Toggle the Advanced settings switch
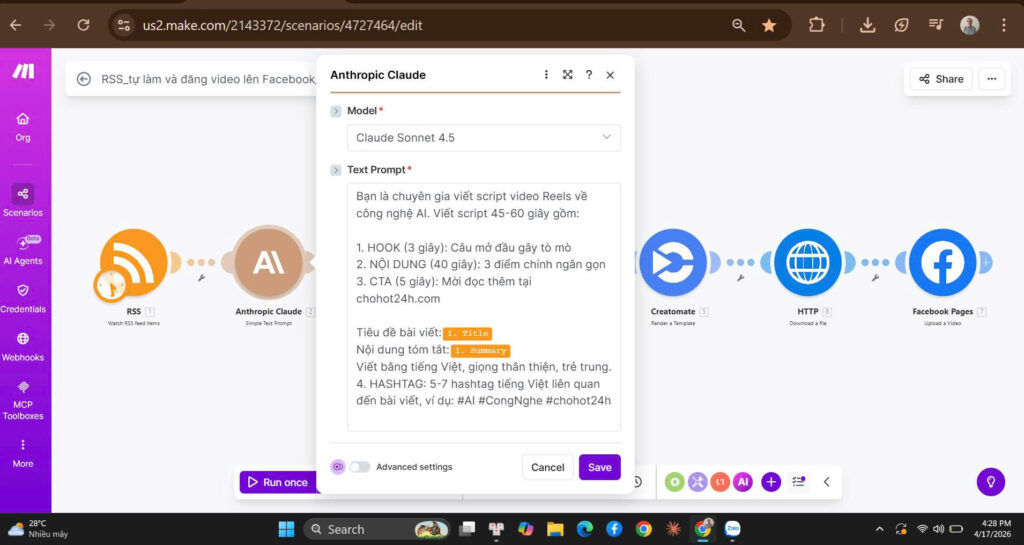Image resolution: width=1024 pixels, height=545 pixels. pyautogui.click(x=359, y=467)
